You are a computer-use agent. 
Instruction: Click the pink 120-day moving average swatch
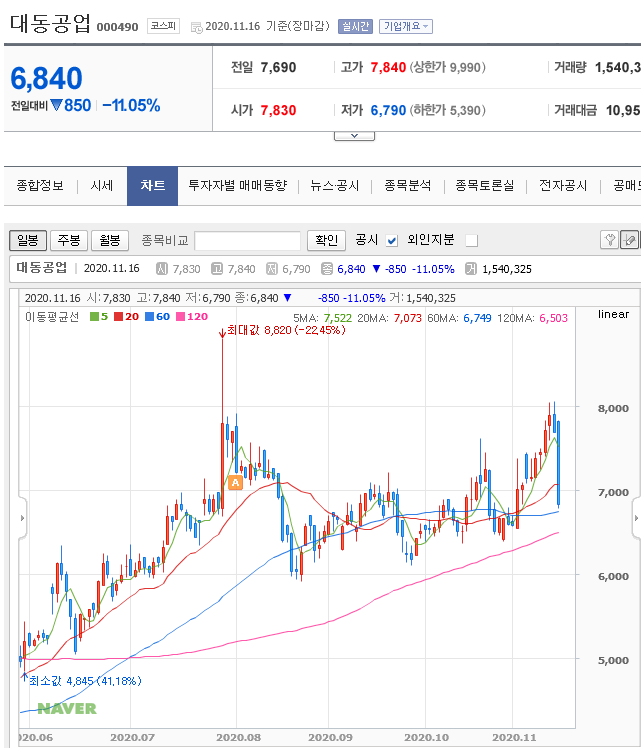click(x=182, y=316)
